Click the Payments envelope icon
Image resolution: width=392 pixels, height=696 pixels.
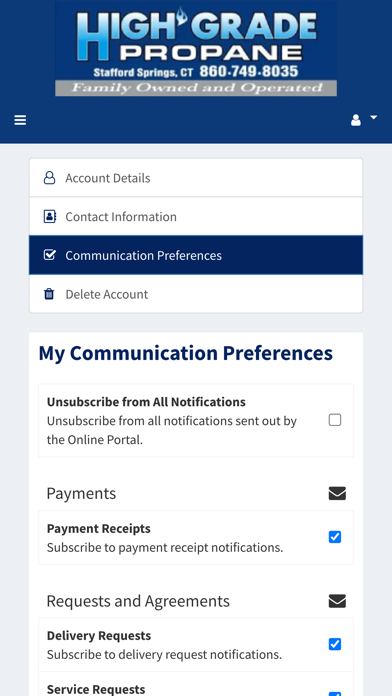[337, 493]
